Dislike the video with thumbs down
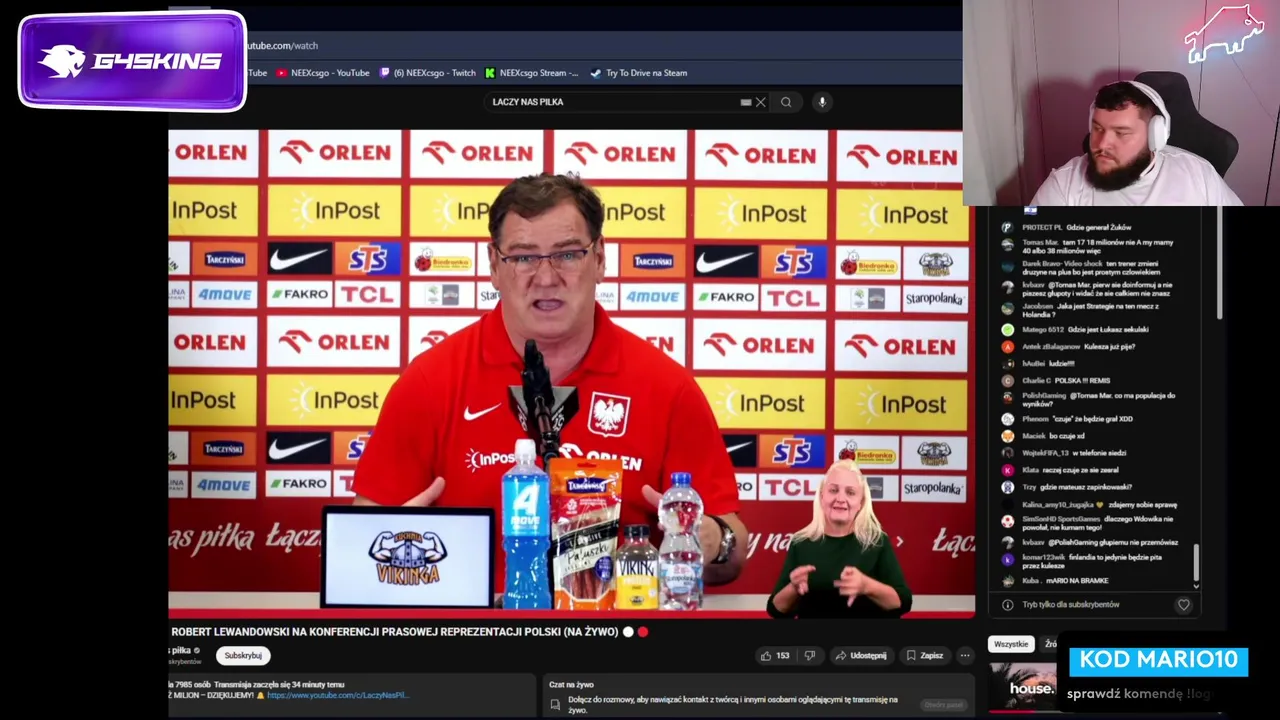This screenshot has width=1280, height=720. 810,656
